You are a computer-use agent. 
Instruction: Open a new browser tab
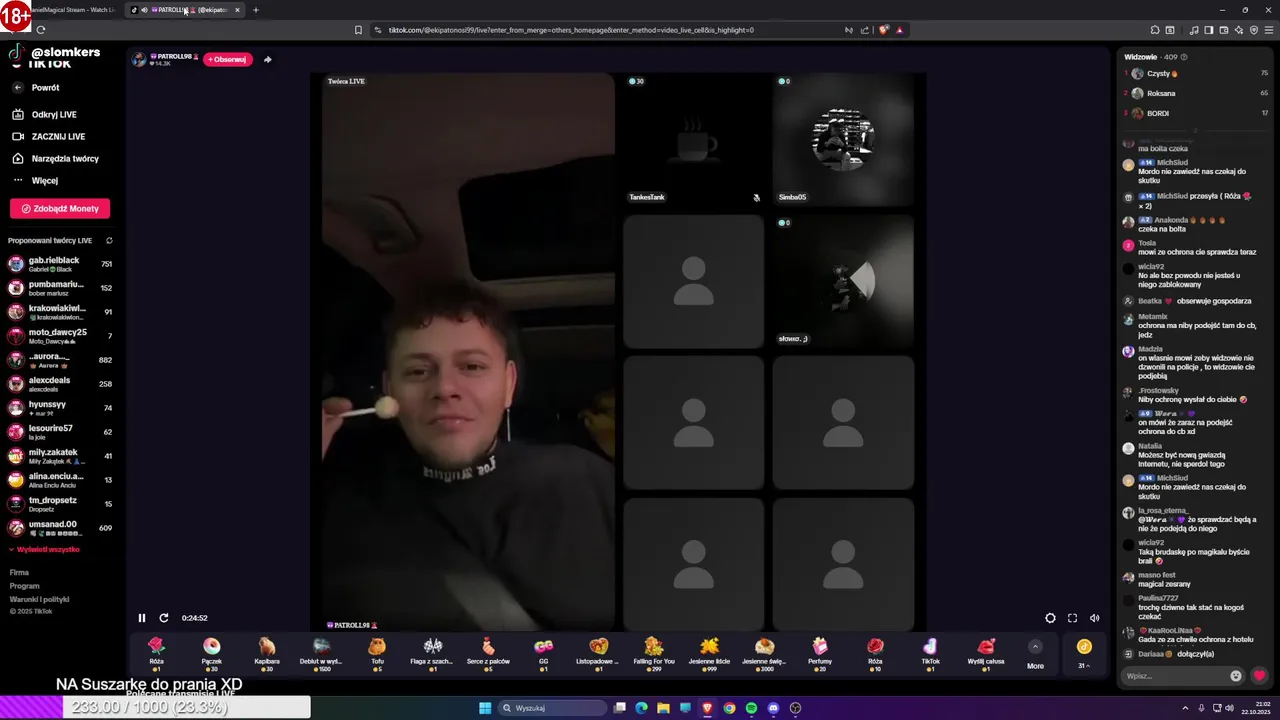pos(255,10)
